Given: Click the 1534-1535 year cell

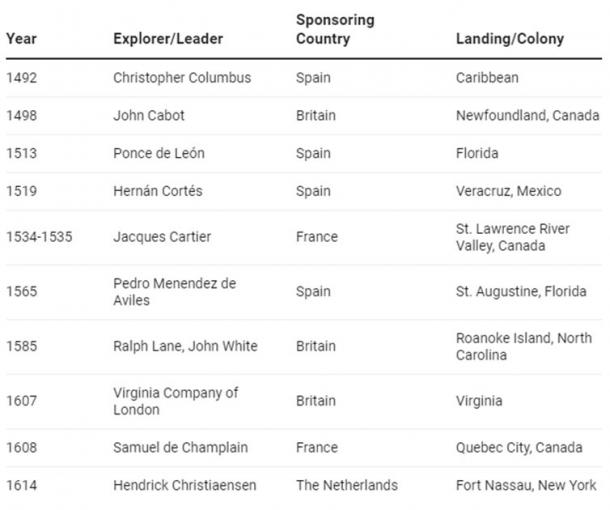Looking at the screenshot, I should [x=39, y=237].
